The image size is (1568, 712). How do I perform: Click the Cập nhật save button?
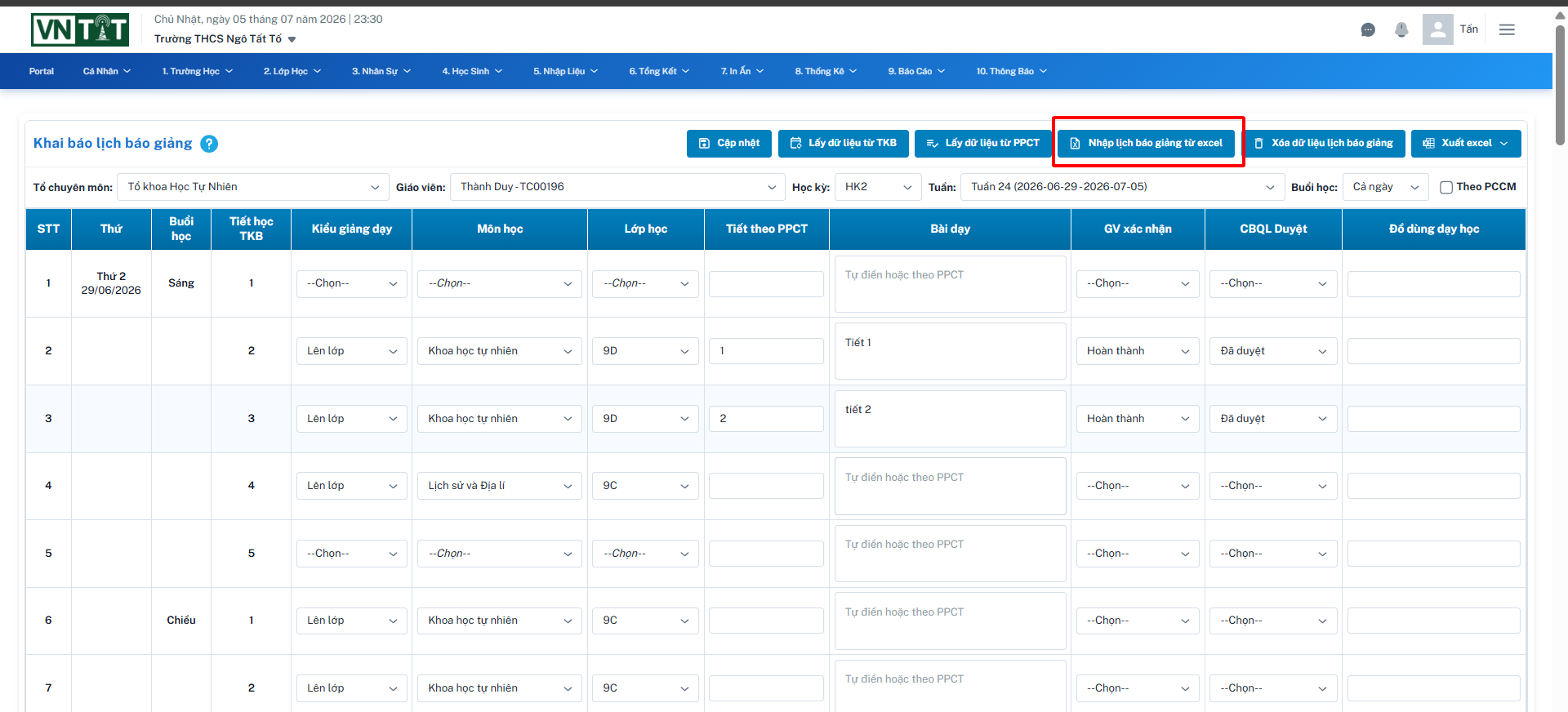729,143
